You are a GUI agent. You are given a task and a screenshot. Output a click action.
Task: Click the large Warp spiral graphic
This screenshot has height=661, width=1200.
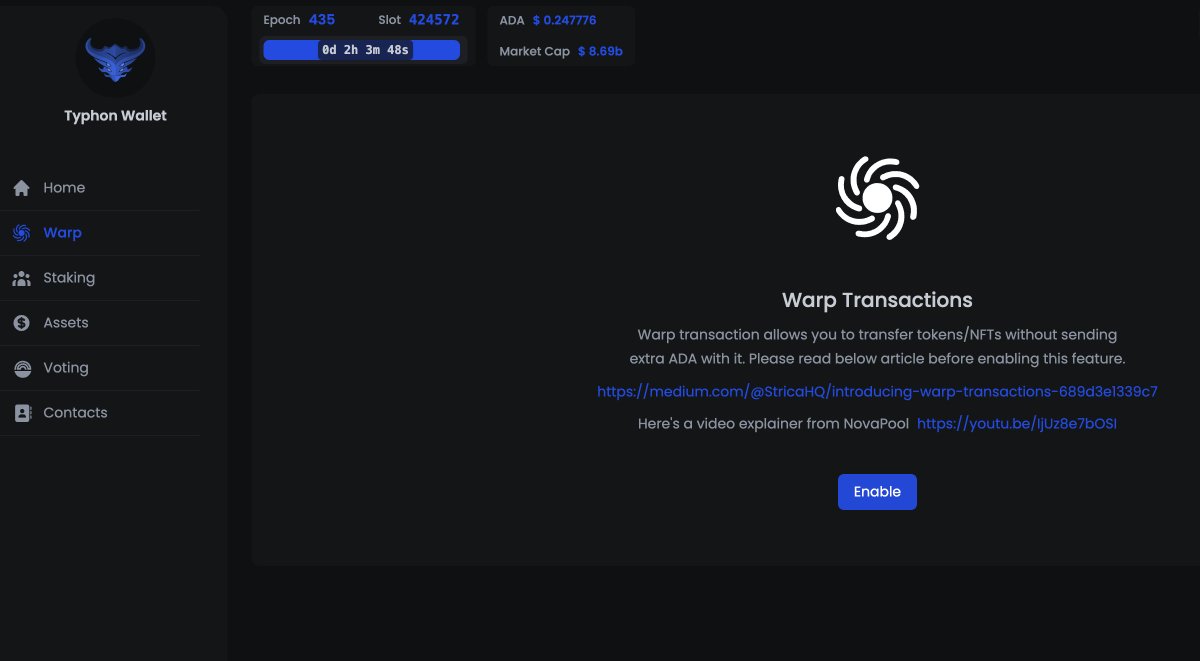click(x=877, y=198)
